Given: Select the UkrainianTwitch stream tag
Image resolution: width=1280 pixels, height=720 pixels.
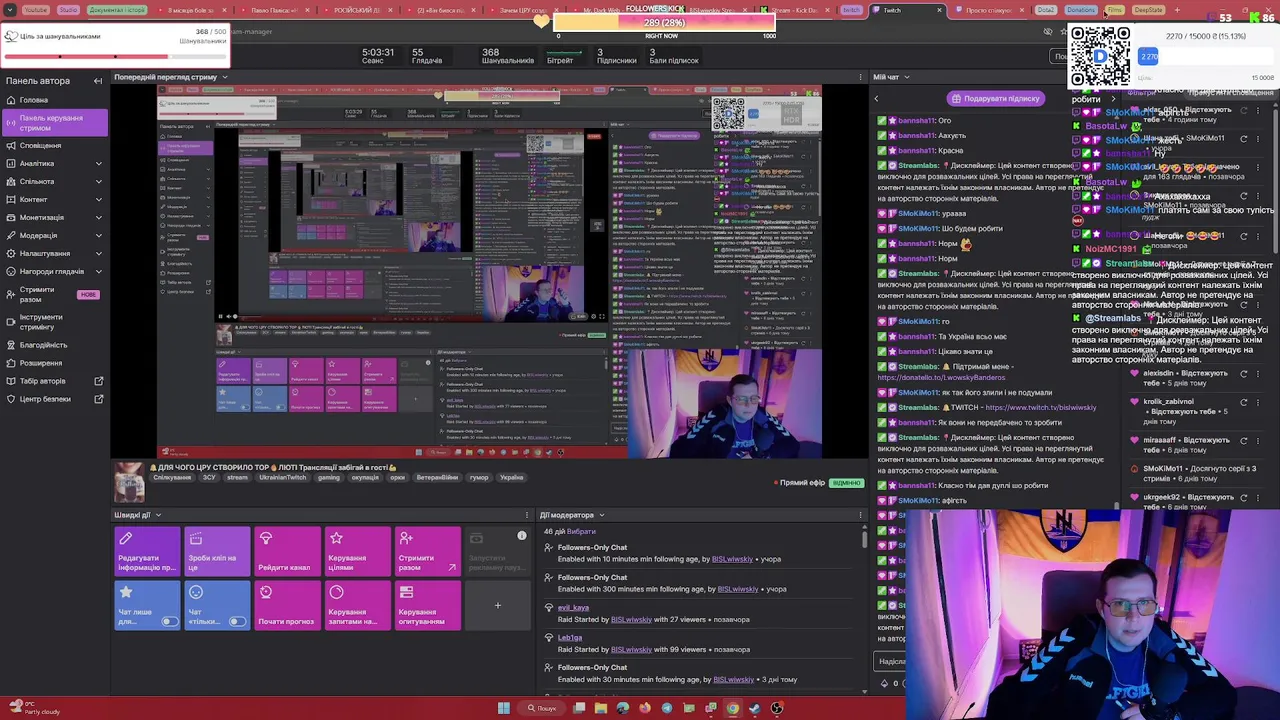Looking at the screenshot, I should click(x=283, y=478).
